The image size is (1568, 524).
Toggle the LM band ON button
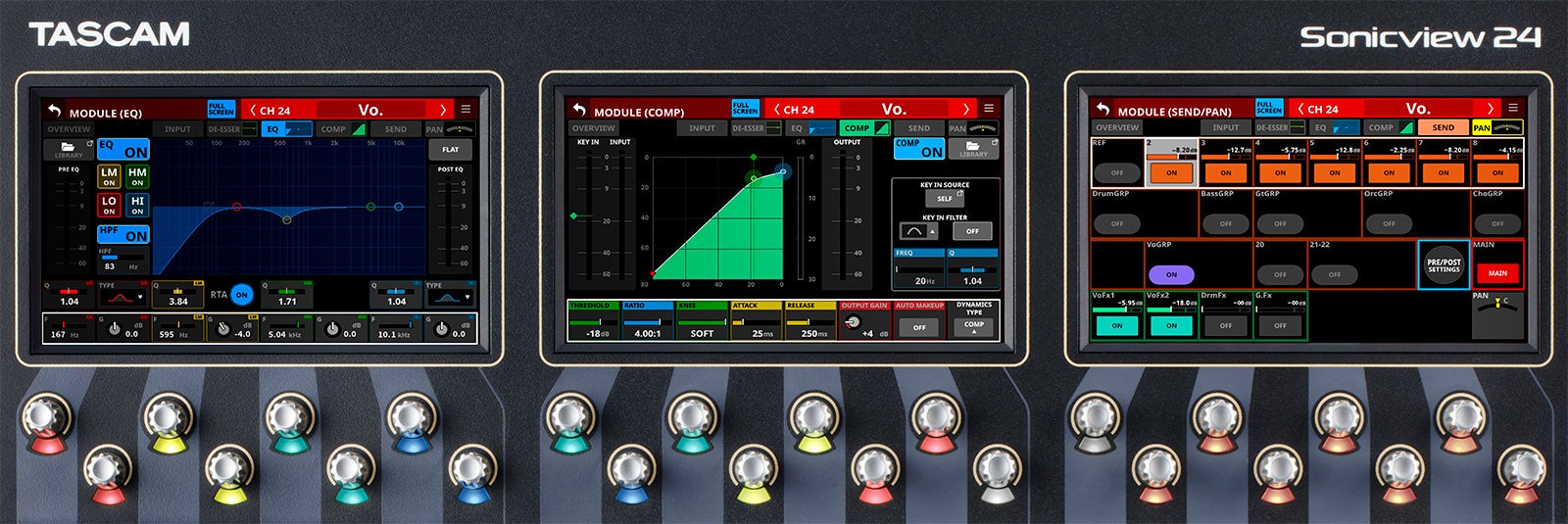pyautogui.click(x=109, y=177)
